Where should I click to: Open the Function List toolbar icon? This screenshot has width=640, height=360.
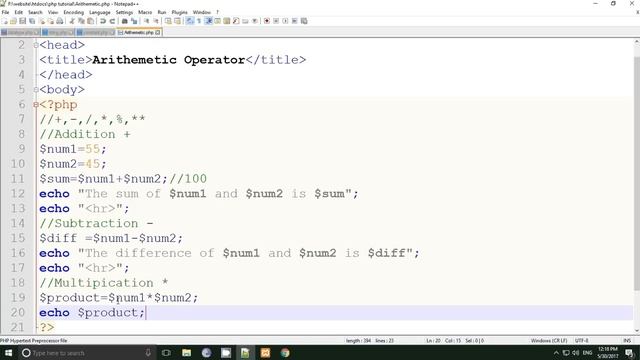point(236,21)
